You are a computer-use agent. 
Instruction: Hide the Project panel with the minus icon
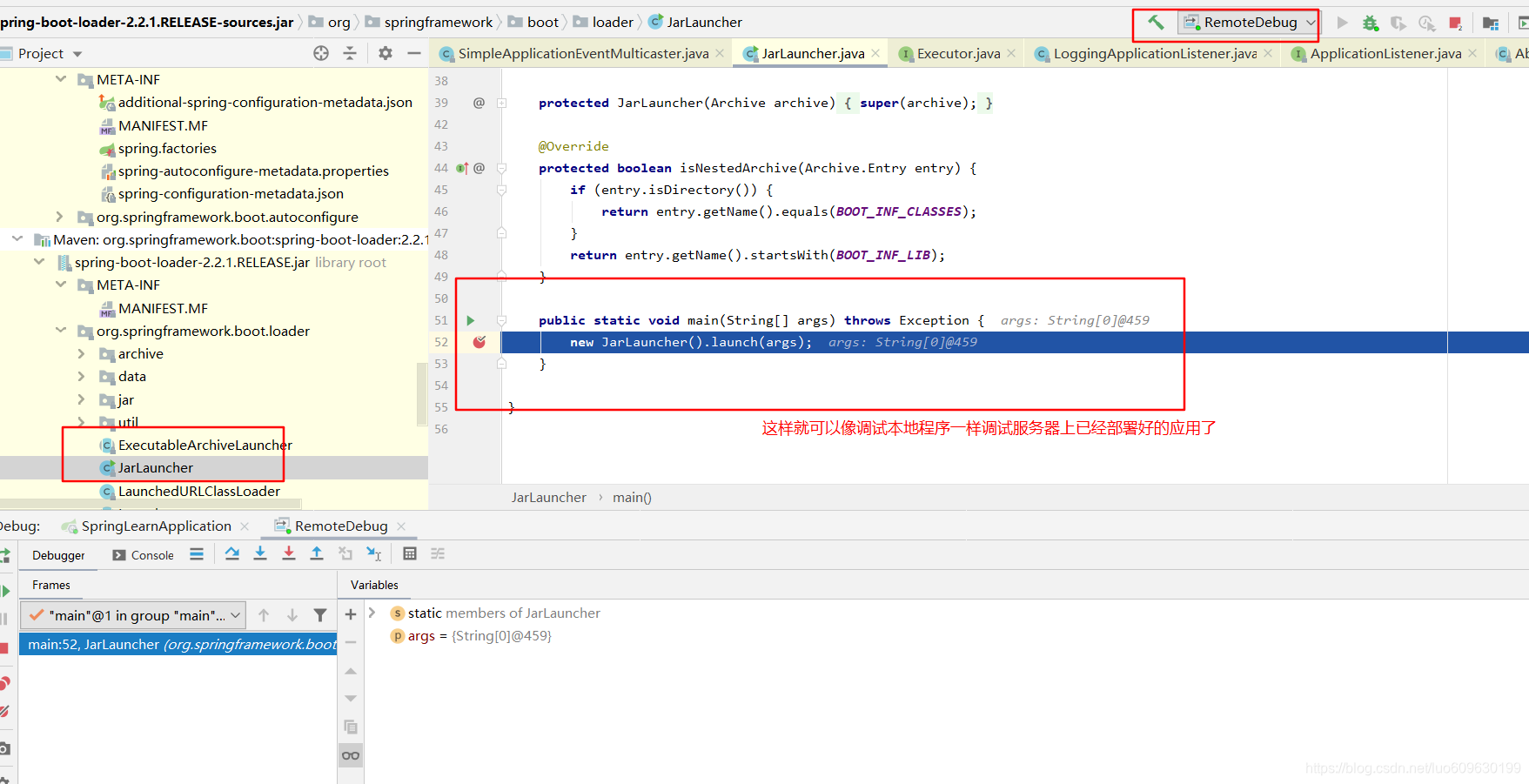[414, 53]
